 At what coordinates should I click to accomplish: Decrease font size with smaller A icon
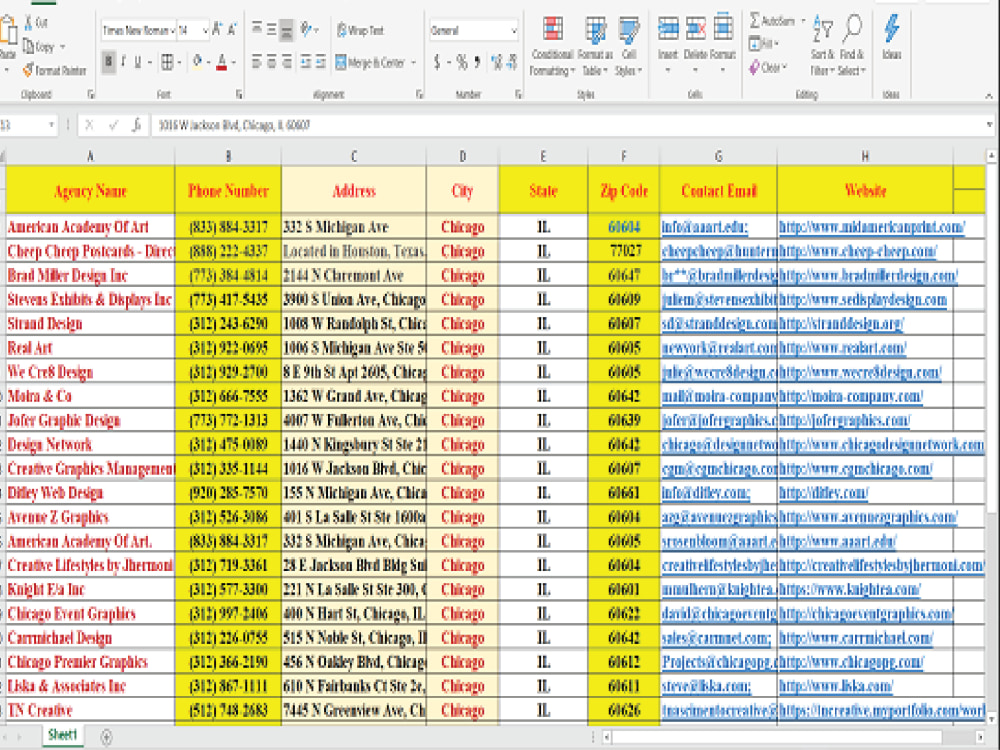click(x=232, y=29)
